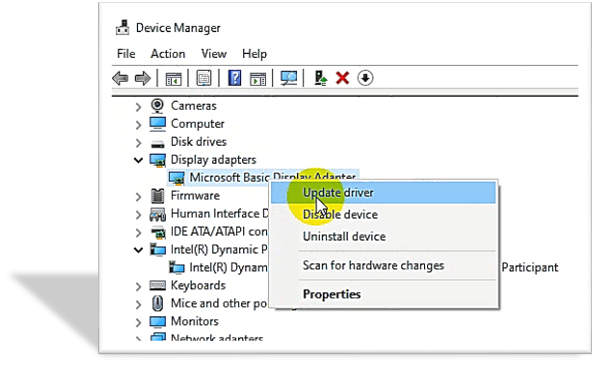The height and width of the screenshot is (365, 594).
Task: Show/hide console tree toolbar icon
Action: [x=174, y=79]
